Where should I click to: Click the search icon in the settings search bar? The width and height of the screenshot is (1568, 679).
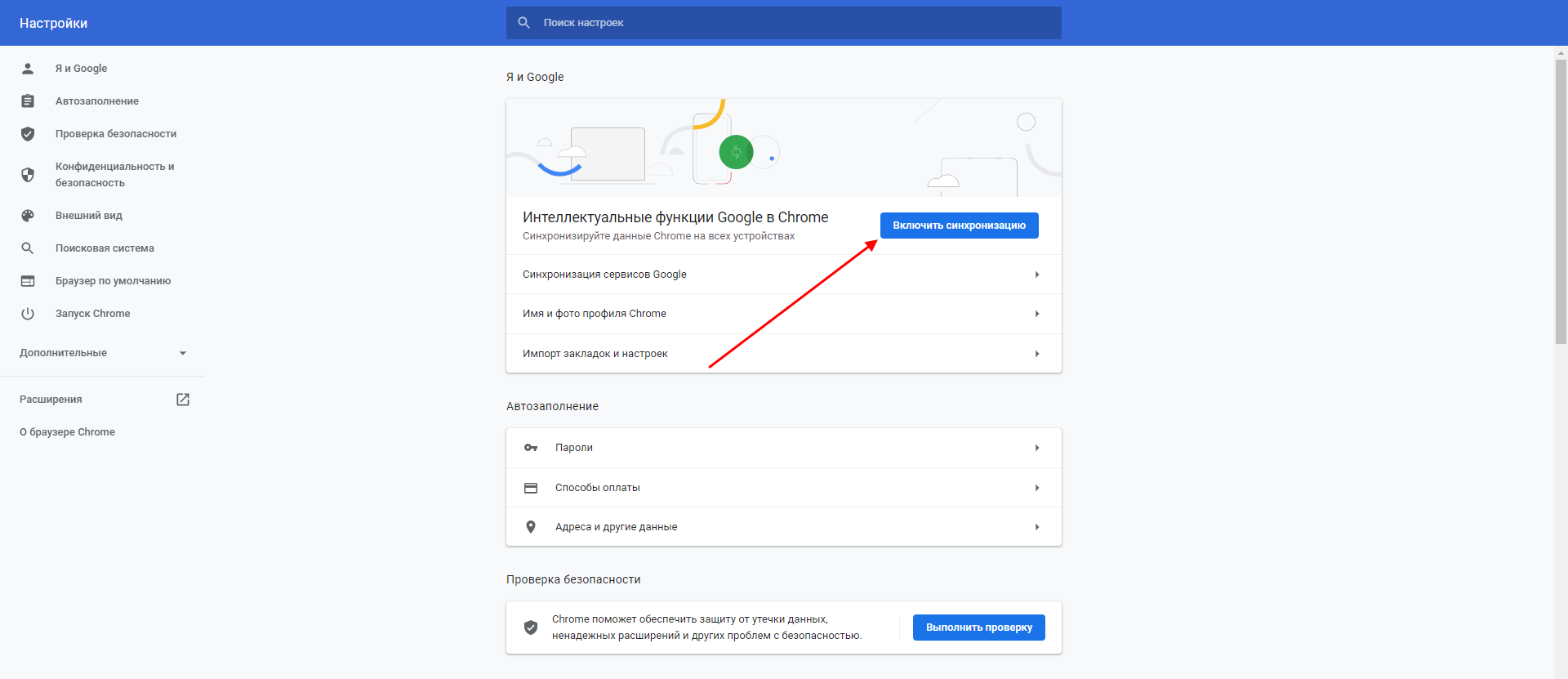[x=524, y=23]
